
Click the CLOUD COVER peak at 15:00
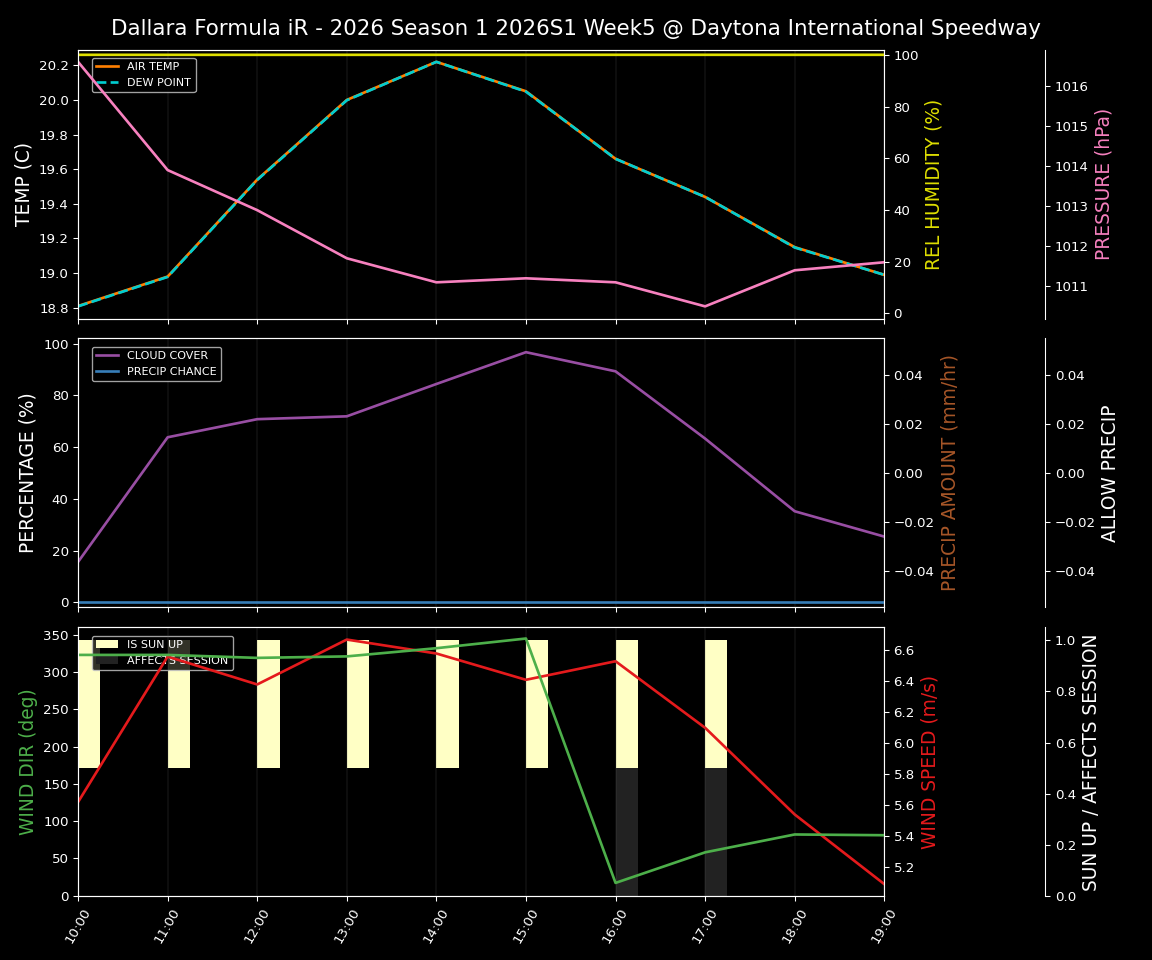[525, 352]
